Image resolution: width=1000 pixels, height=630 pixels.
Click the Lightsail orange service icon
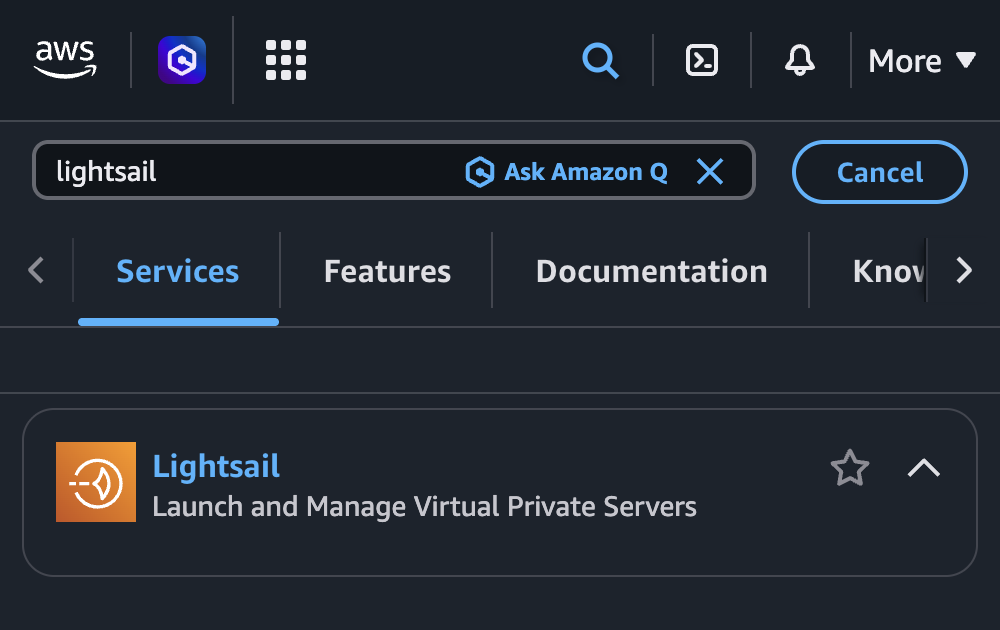click(96, 482)
